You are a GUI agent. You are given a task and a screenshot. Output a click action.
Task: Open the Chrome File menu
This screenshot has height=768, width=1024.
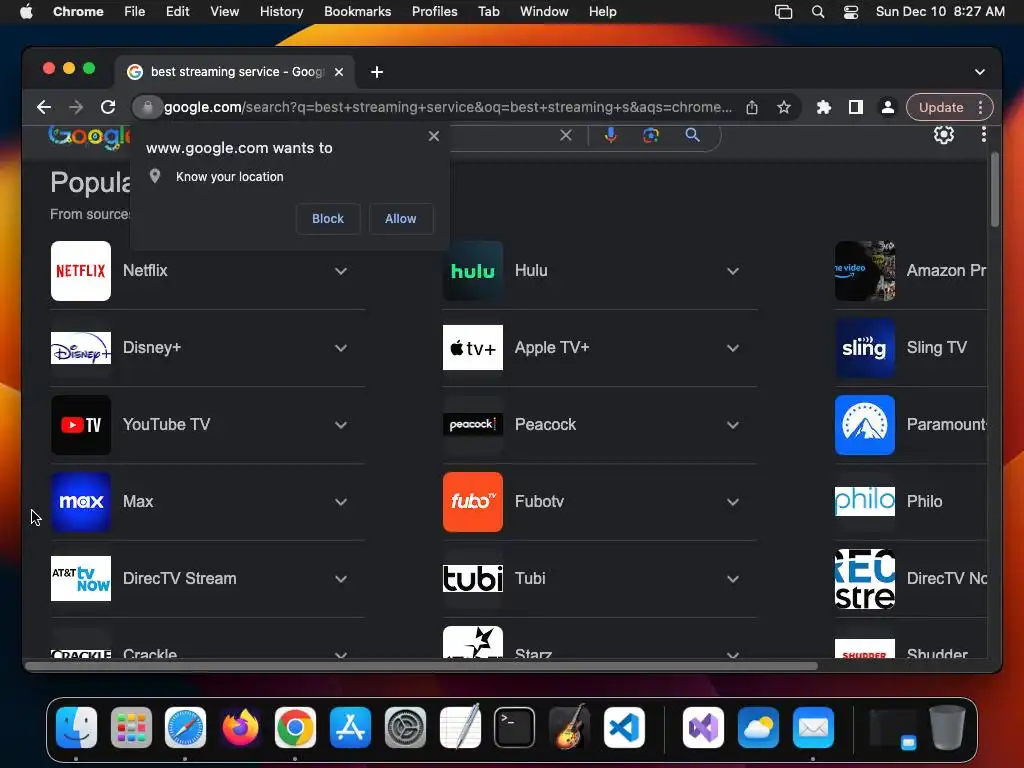(x=135, y=12)
